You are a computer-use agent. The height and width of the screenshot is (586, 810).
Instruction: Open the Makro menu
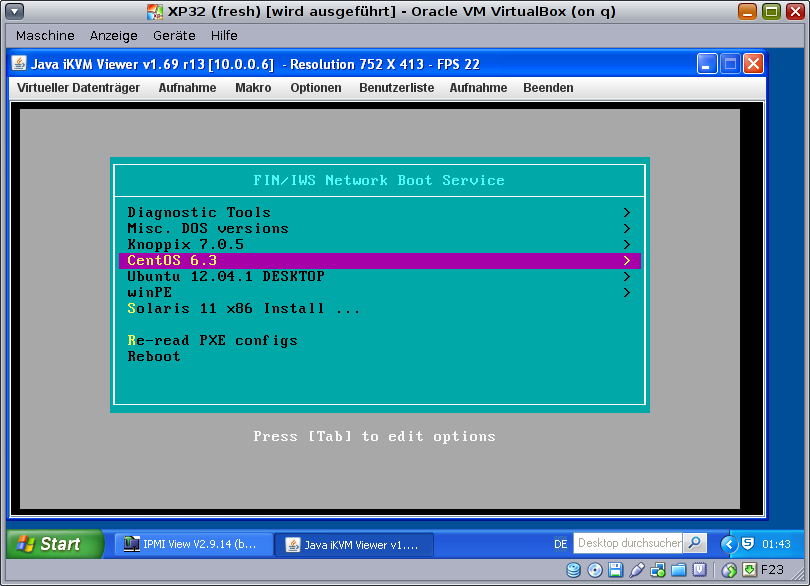(253, 88)
